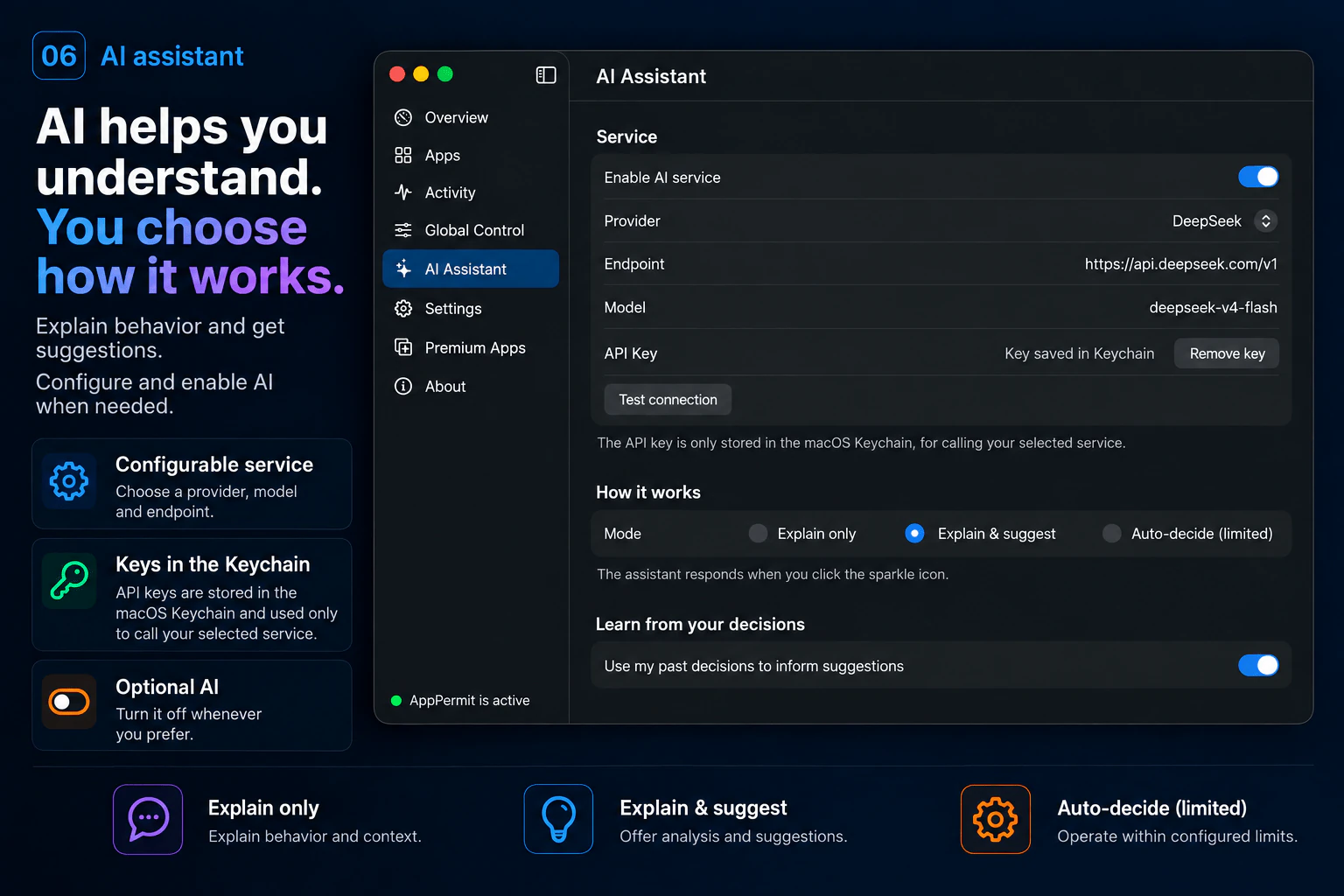Click the "Service" section heading
This screenshot has height=896, width=1344.
[626, 137]
